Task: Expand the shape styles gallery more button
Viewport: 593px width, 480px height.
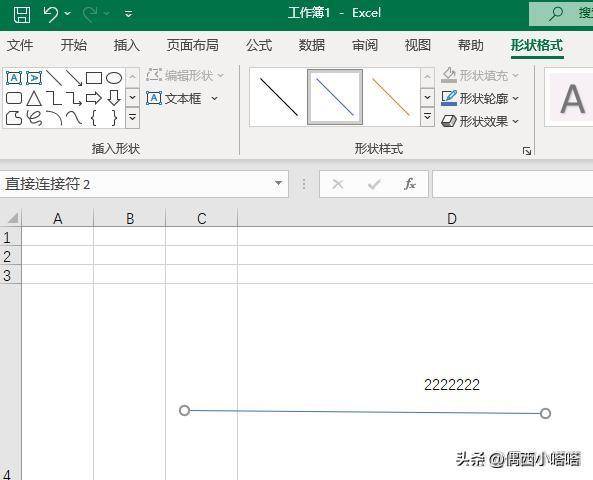Action: point(427,117)
